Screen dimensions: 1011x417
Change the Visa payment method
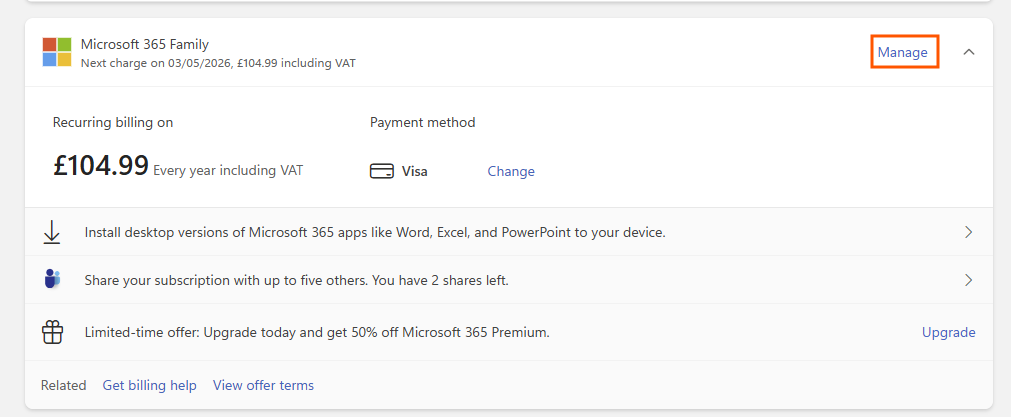click(511, 171)
